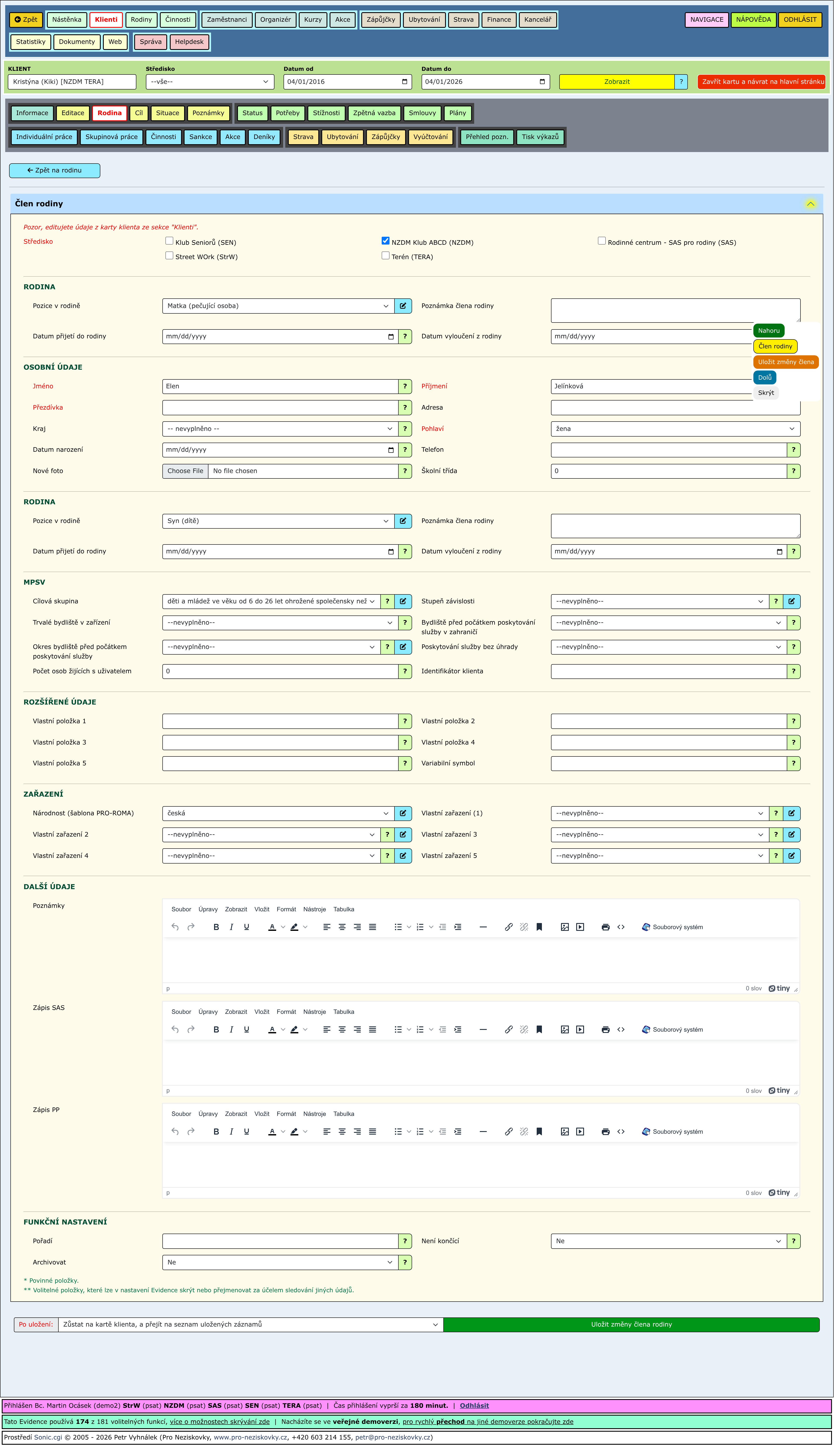Open the Středisko dropdown showing --vše--
835x1456 pixels.
point(210,82)
